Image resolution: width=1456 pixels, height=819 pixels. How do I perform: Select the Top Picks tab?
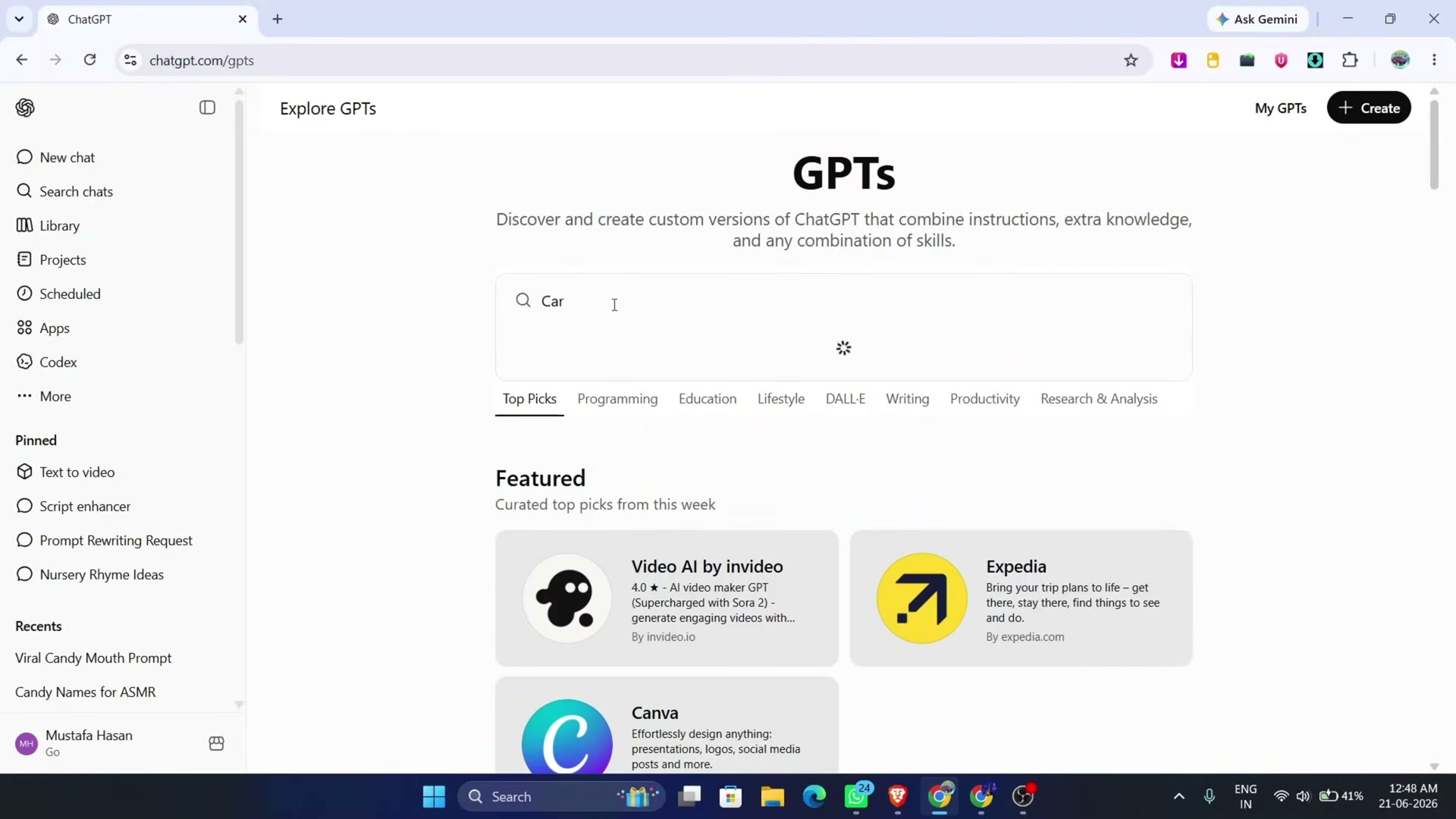pyautogui.click(x=529, y=399)
